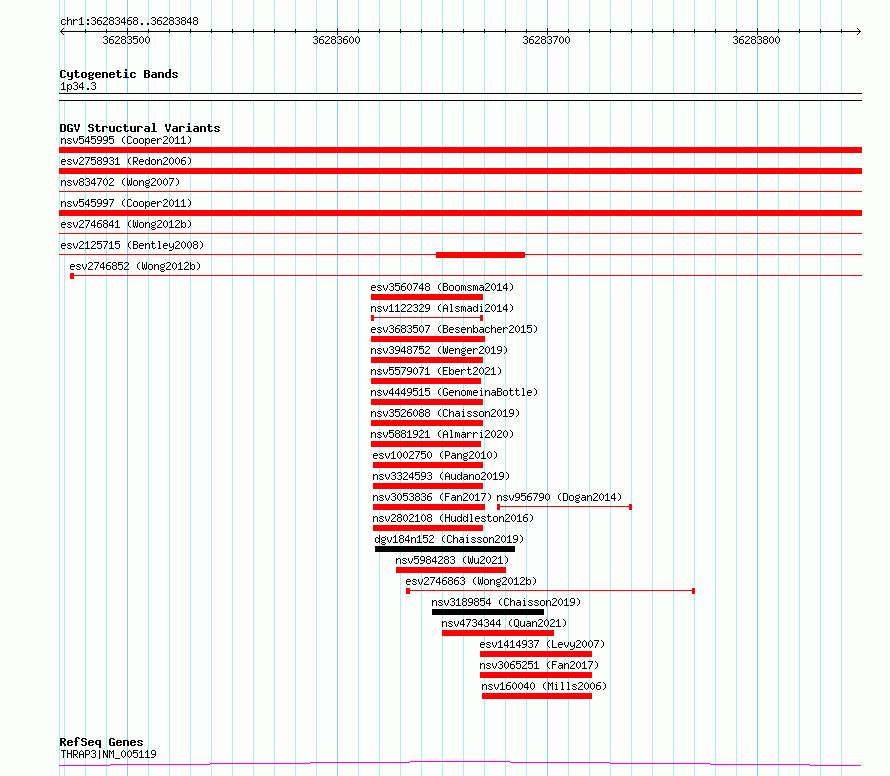
Task: Click the red bar under nsv5984283 (Wu2021)
Action: [x=451, y=570]
